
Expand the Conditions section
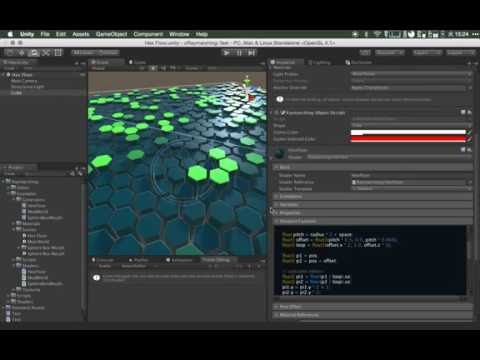[373, 197]
